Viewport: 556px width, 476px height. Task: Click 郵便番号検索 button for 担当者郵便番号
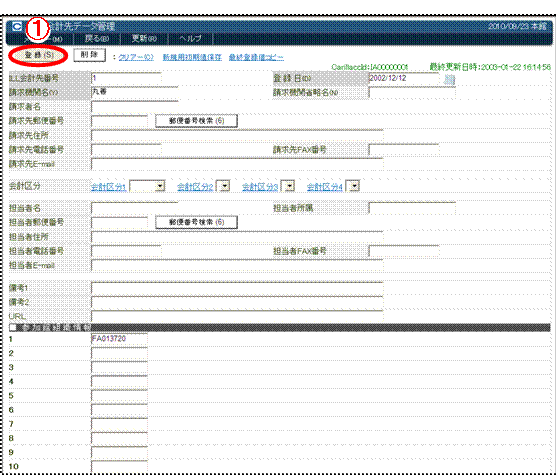pyautogui.click(x=196, y=222)
